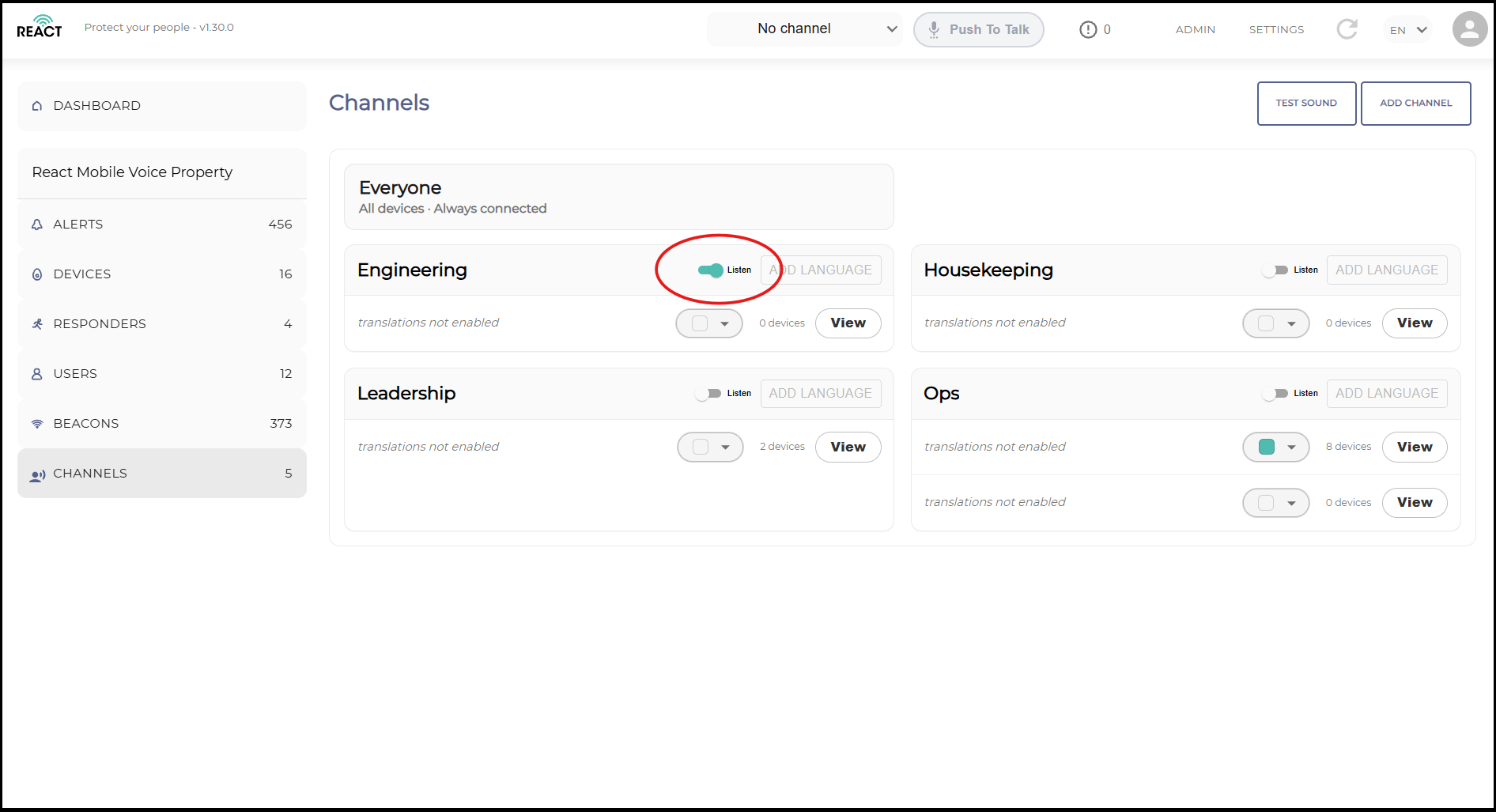Open Leadership color dropdown arrow
Image resolution: width=1496 pixels, height=812 pixels.
click(x=725, y=448)
